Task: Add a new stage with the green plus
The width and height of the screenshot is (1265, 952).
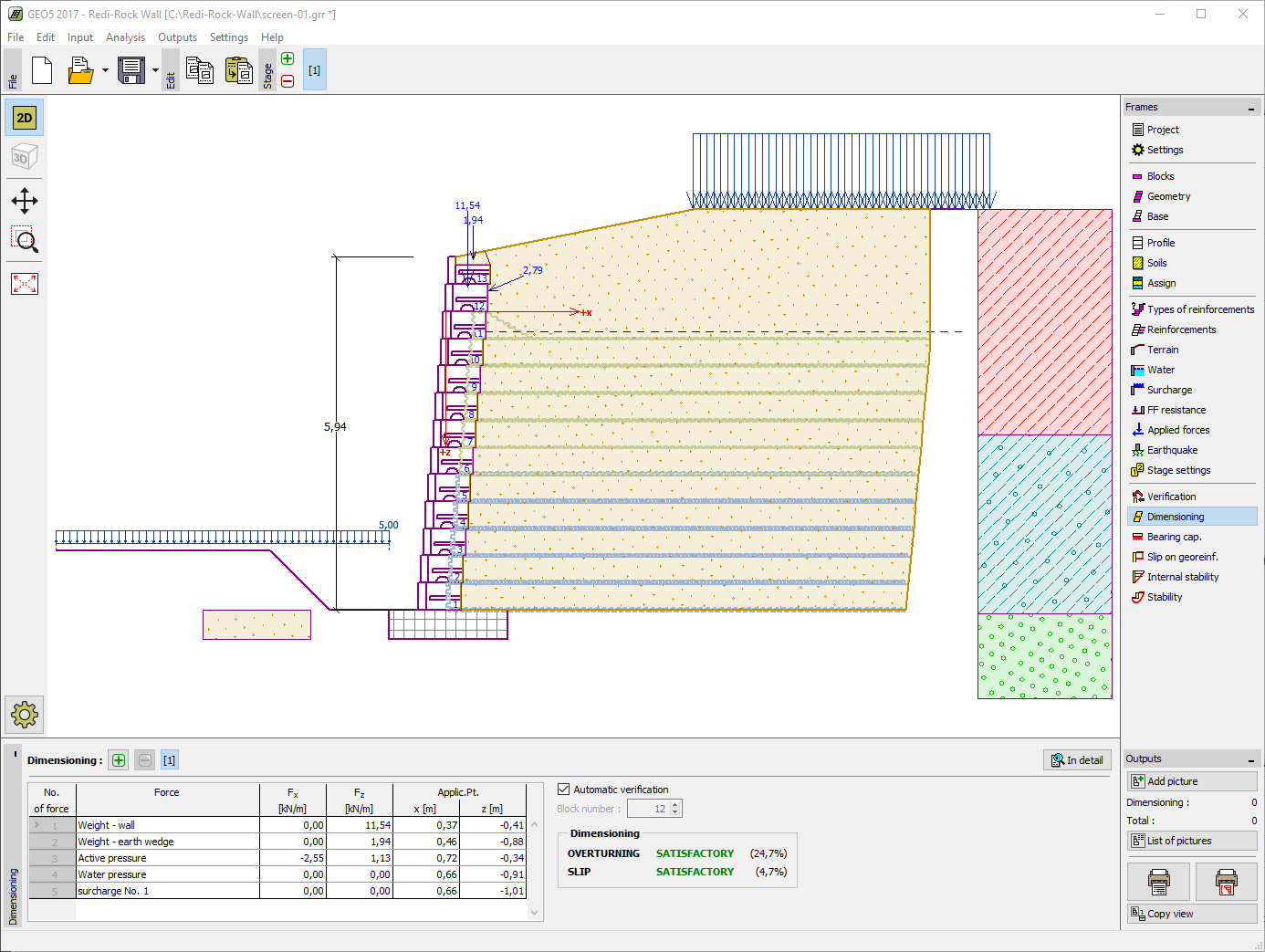Action: (287, 58)
